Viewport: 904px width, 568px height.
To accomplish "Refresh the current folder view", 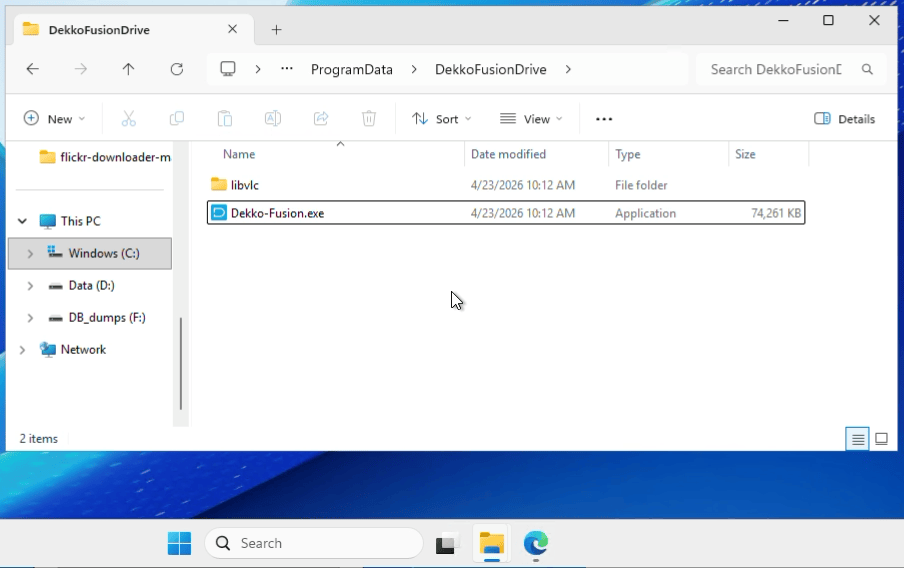I will [177, 69].
